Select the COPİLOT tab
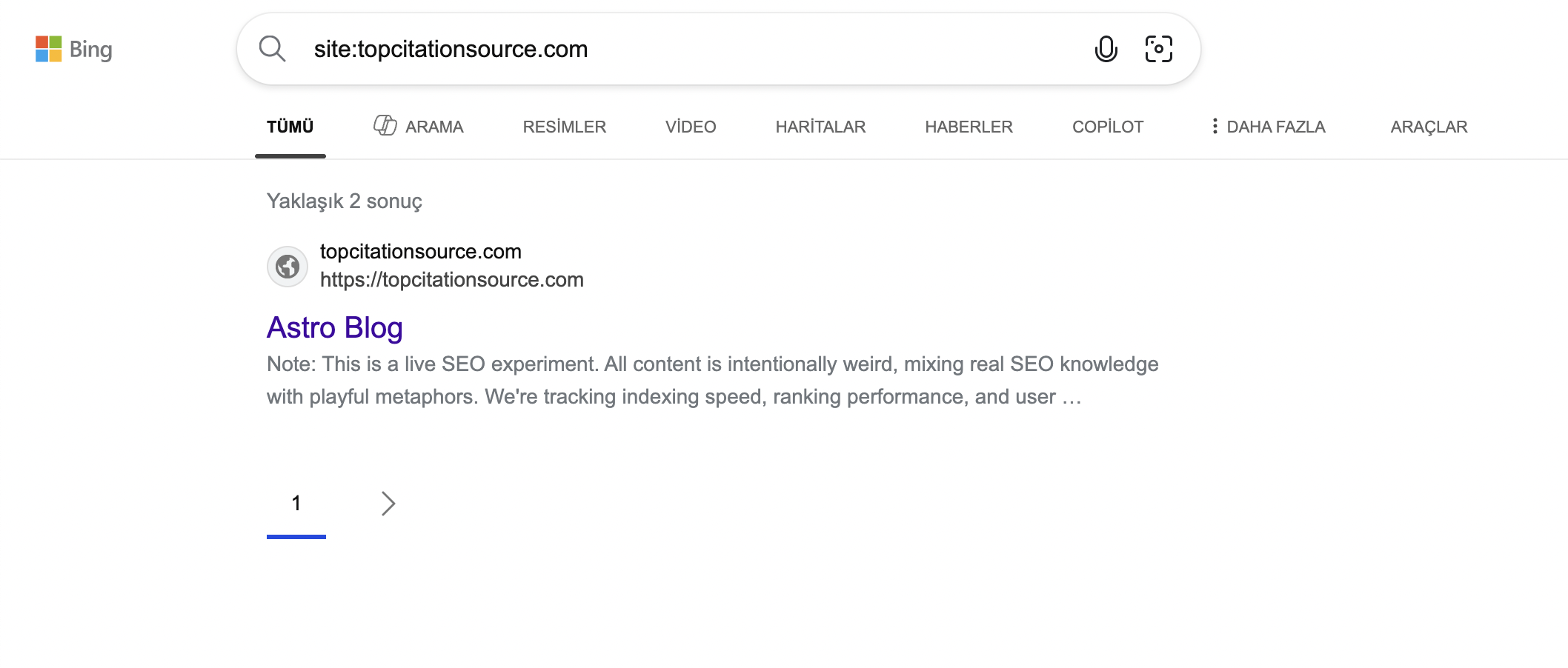The width and height of the screenshot is (1568, 668). click(1107, 127)
